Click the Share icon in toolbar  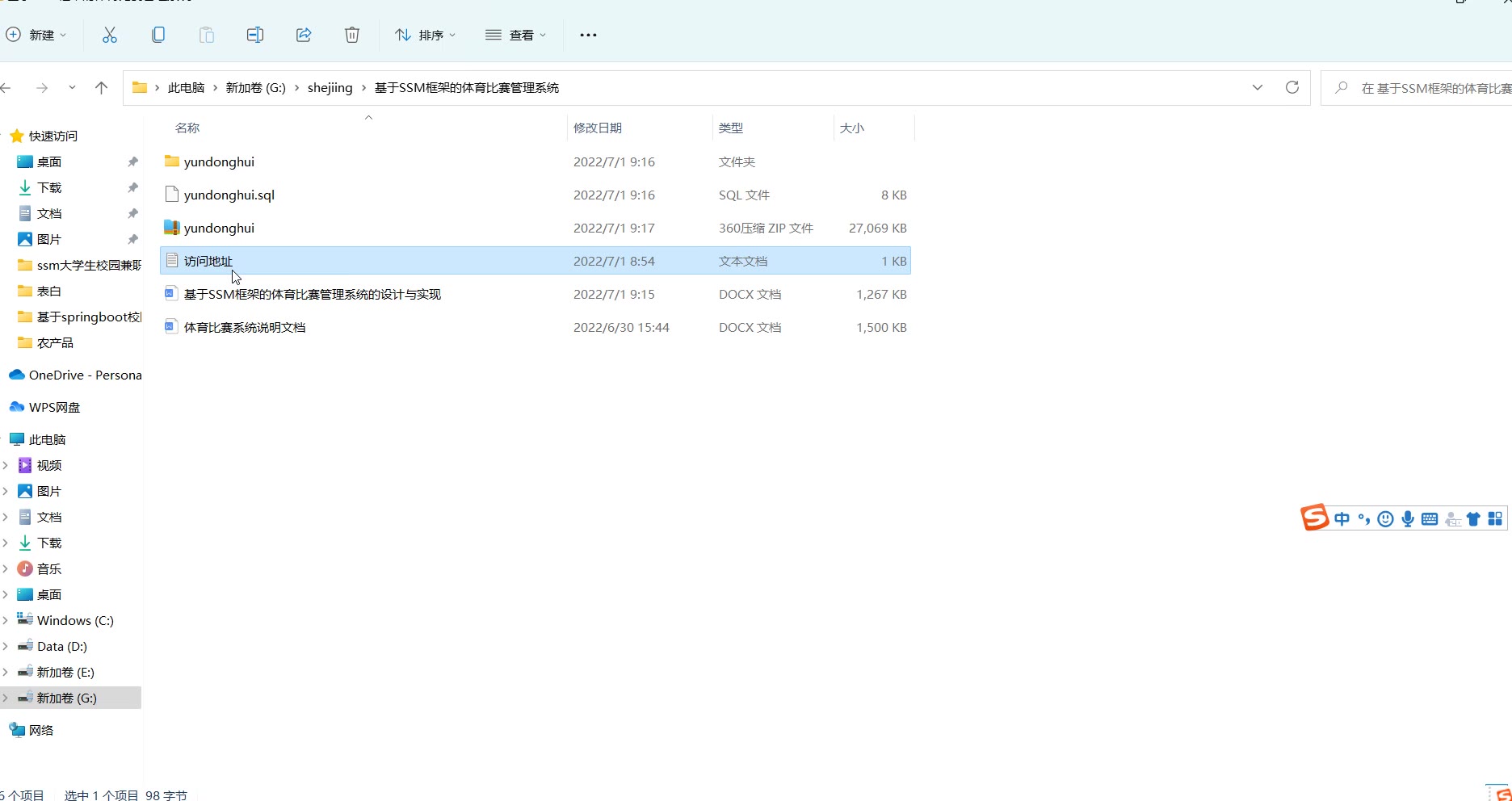coord(304,35)
